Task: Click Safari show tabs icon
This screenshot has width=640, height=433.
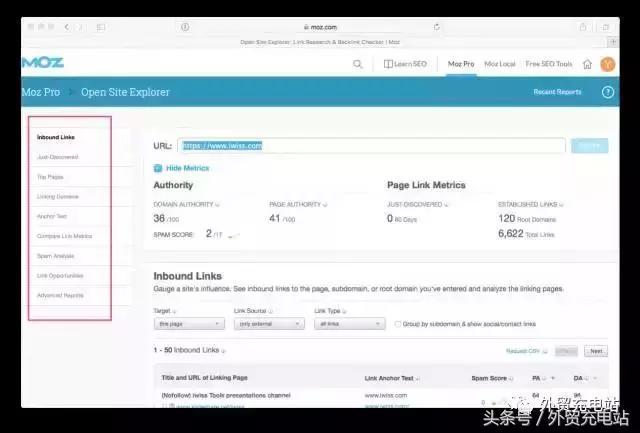Action: pyautogui.click(x=606, y=27)
